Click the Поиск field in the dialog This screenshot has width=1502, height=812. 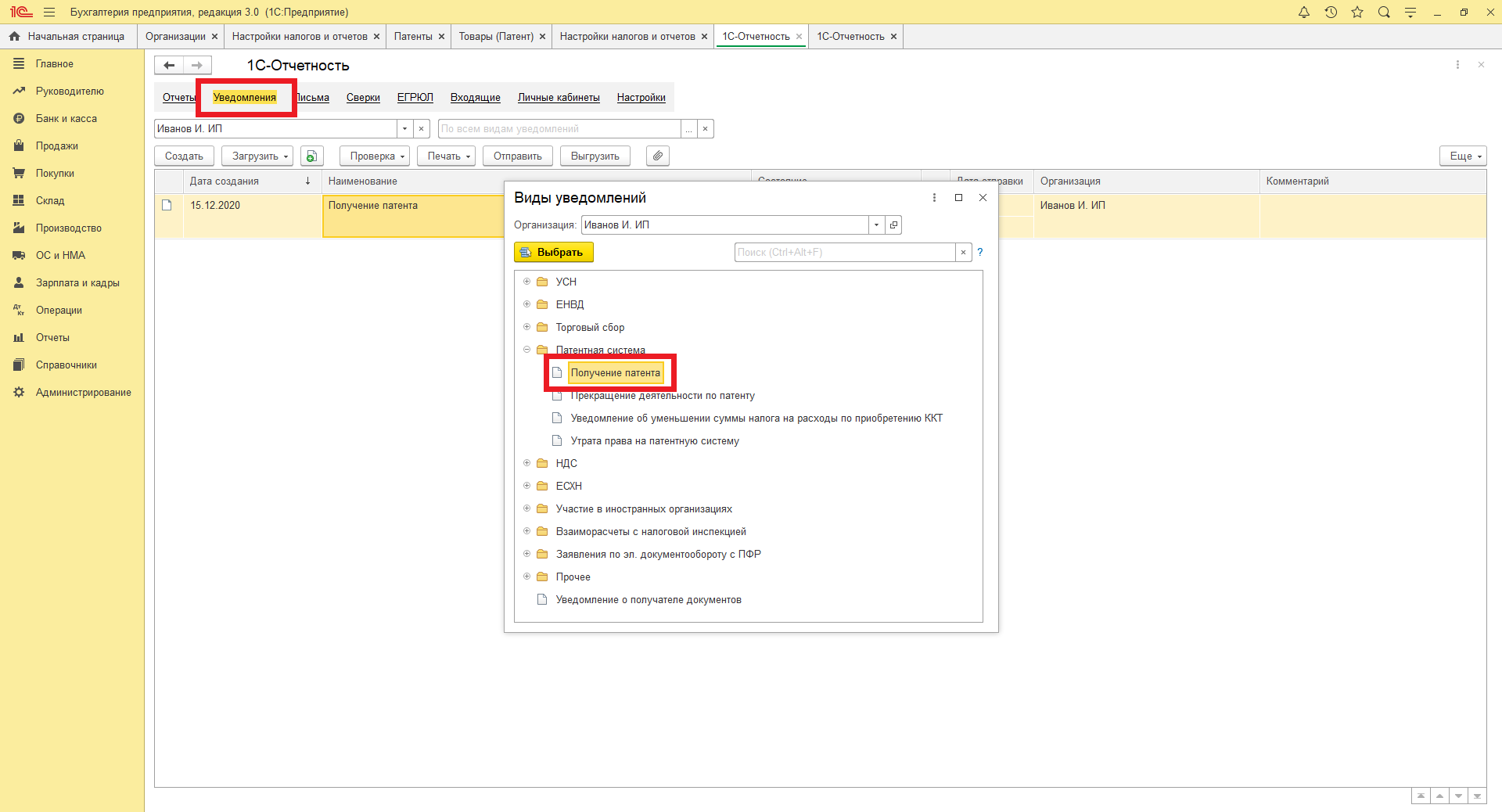[x=843, y=253]
